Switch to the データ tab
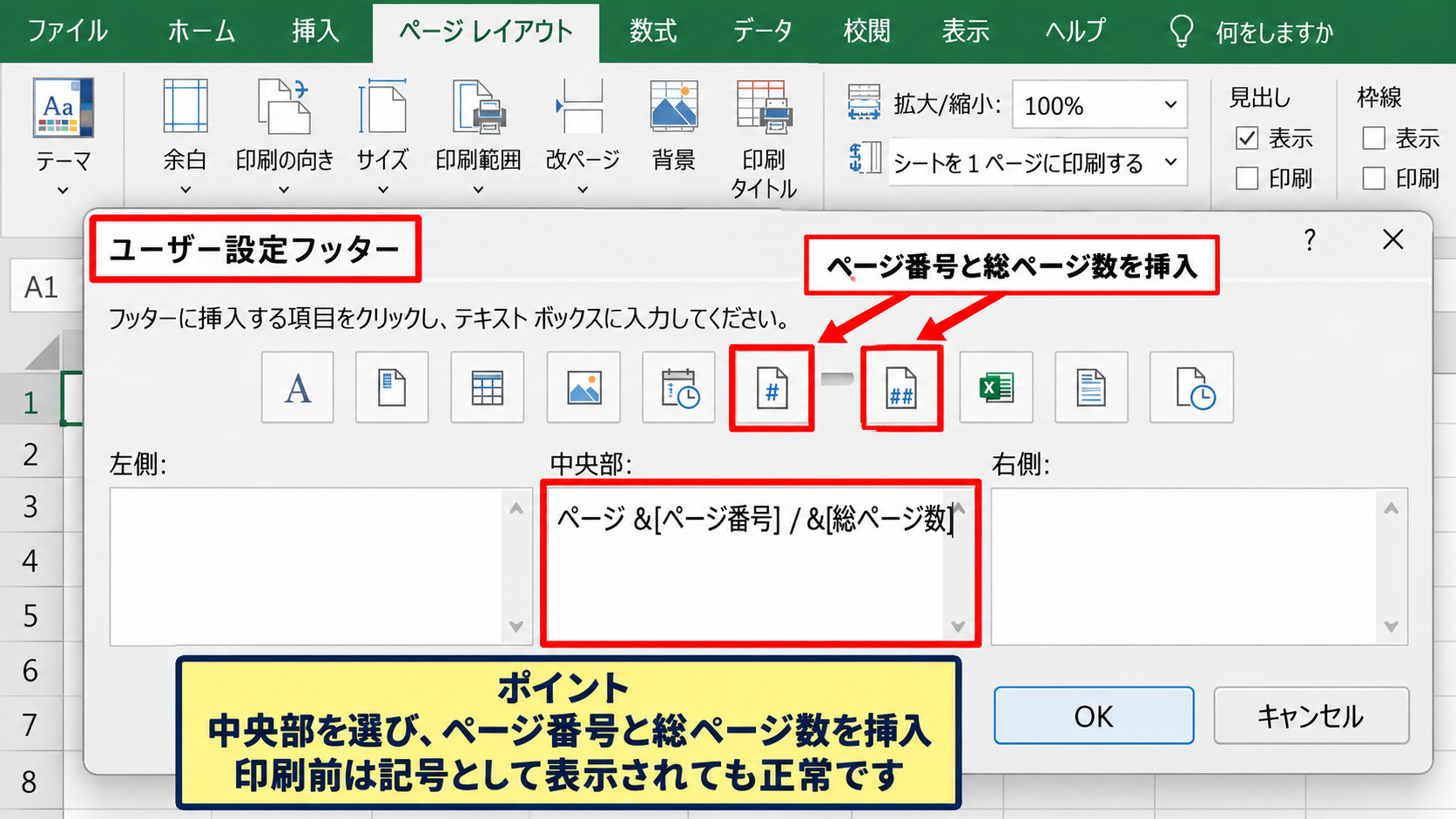1456x819 pixels. 762,31
